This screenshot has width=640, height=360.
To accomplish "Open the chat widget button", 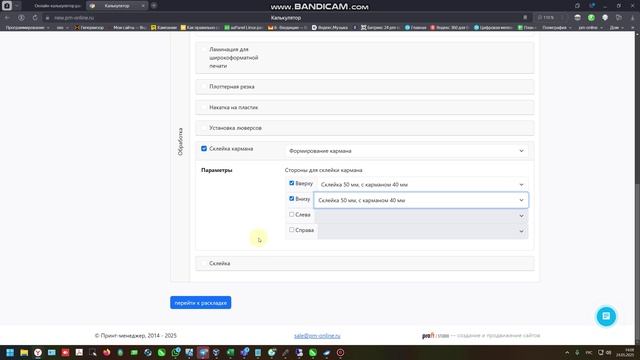I will [x=606, y=316].
